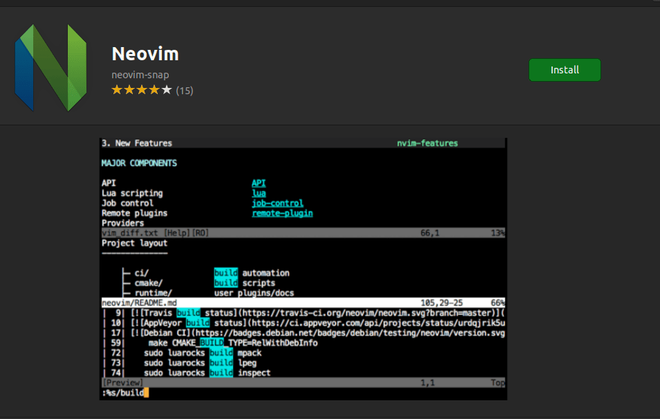Click the (15) review count
This screenshot has width=660, height=419.
pos(184,91)
